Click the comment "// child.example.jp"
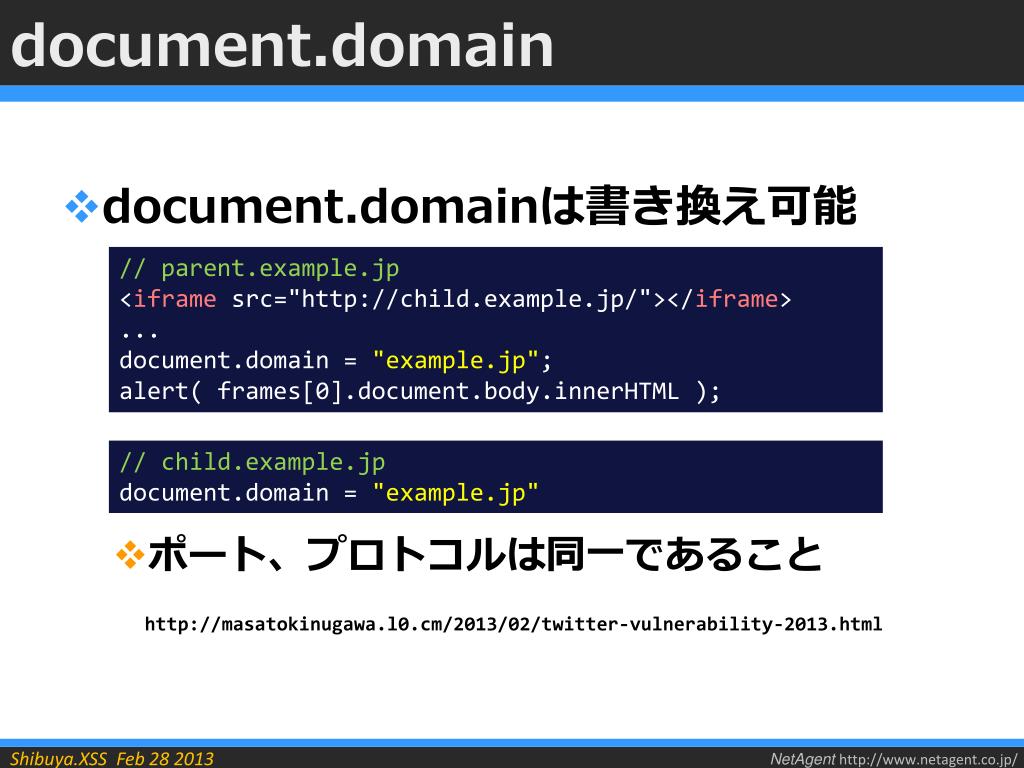Image resolution: width=1024 pixels, height=768 pixels. pos(252,462)
